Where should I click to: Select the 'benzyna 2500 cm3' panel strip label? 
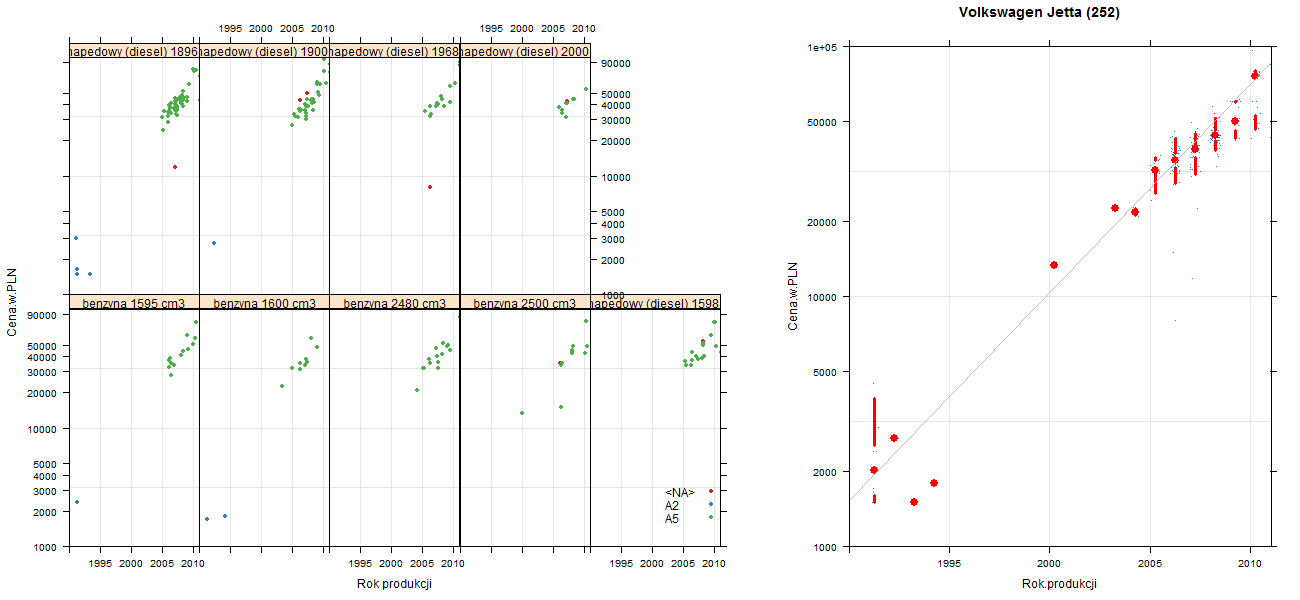(524, 303)
